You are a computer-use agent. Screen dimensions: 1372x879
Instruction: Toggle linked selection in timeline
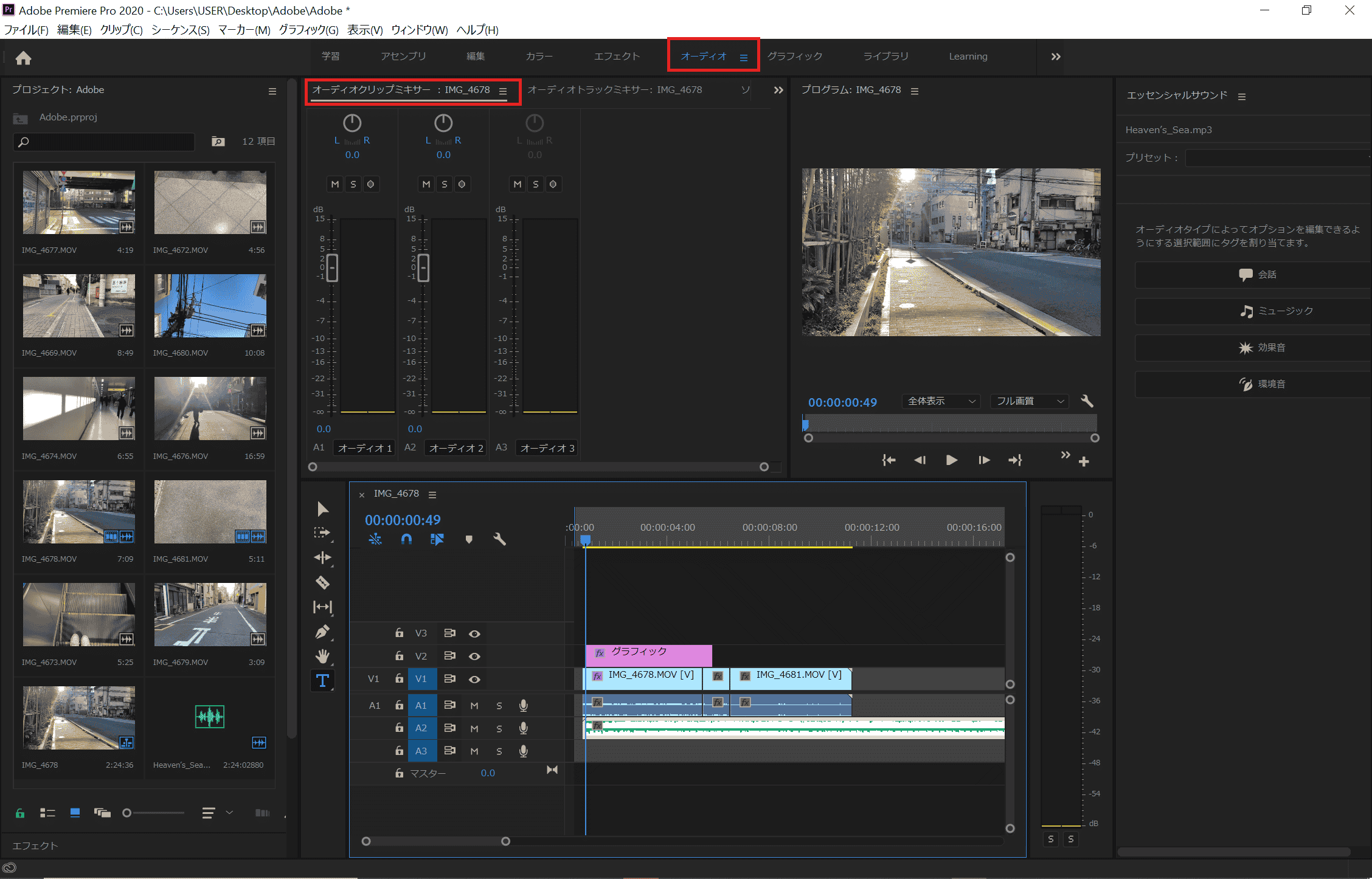[x=437, y=539]
